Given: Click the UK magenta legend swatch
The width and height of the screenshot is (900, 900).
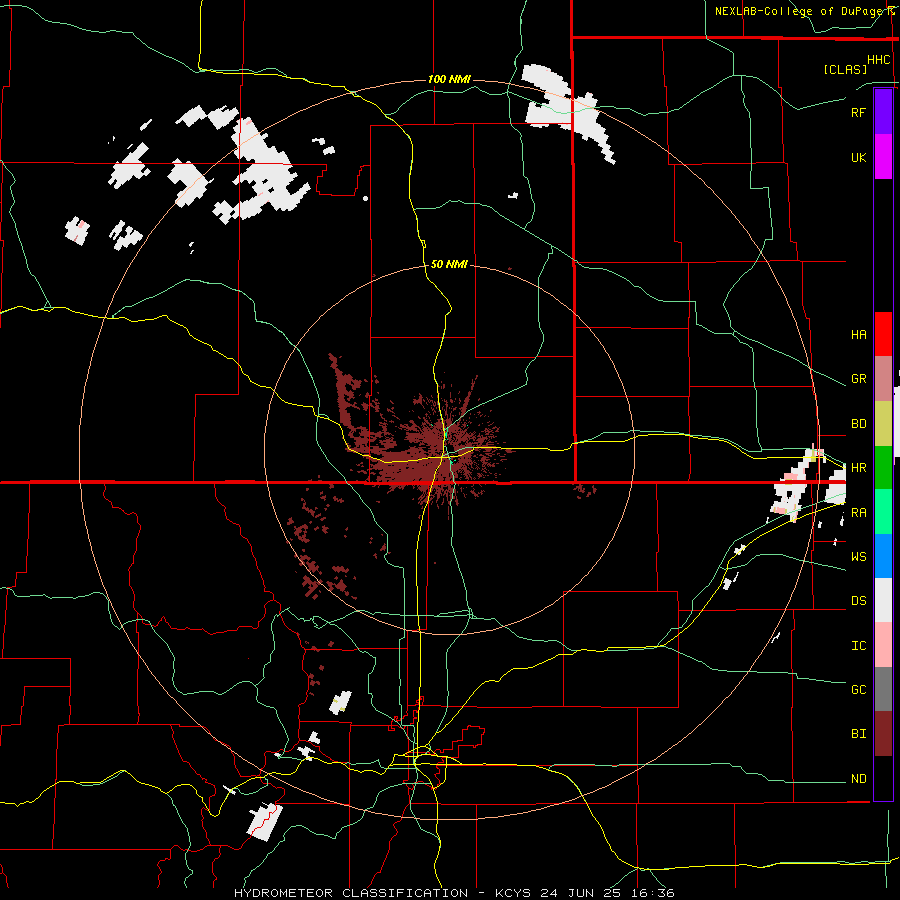Looking at the screenshot, I should tap(883, 157).
